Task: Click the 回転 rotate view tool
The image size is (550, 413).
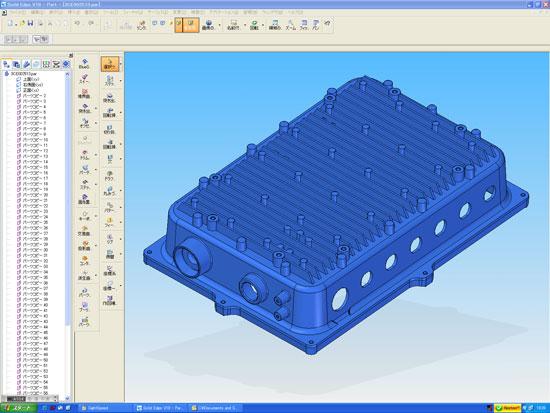Action: pos(254,25)
